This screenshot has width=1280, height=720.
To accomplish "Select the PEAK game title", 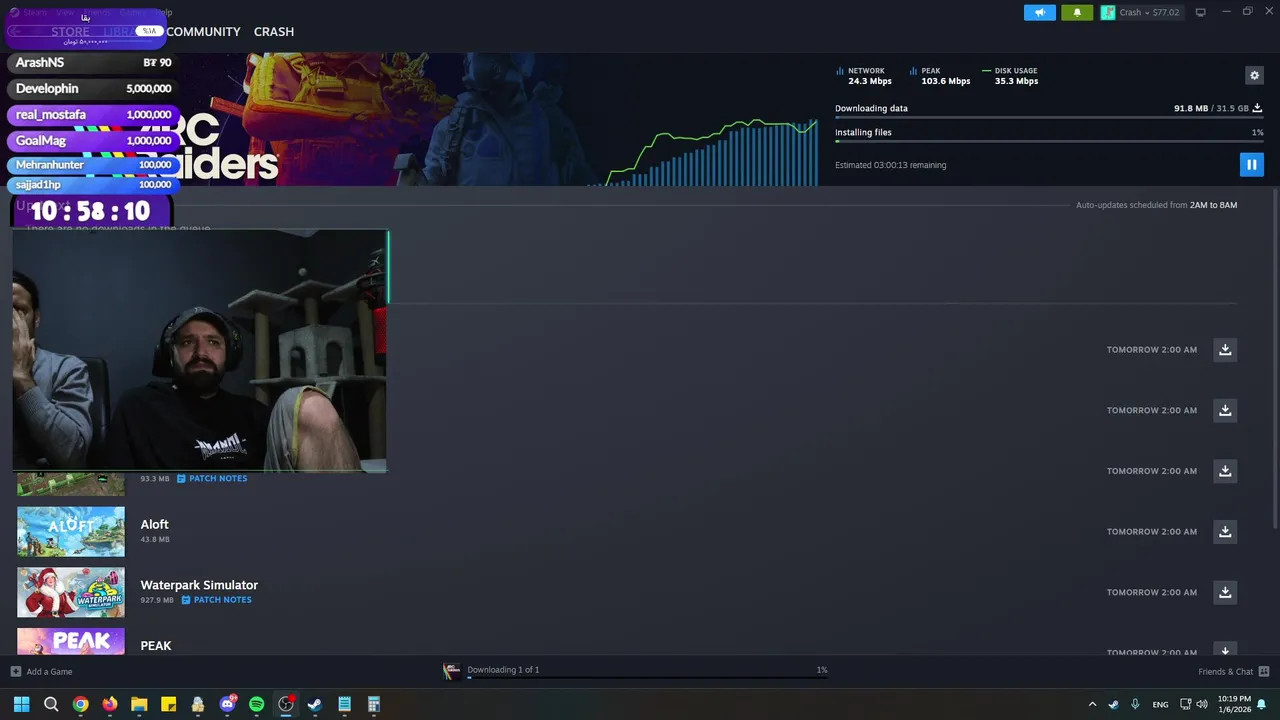I will 156,646.
